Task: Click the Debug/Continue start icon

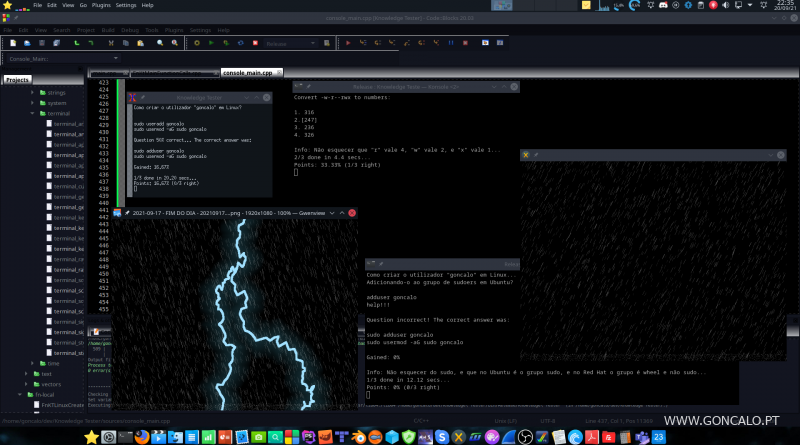Action: point(348,43)
